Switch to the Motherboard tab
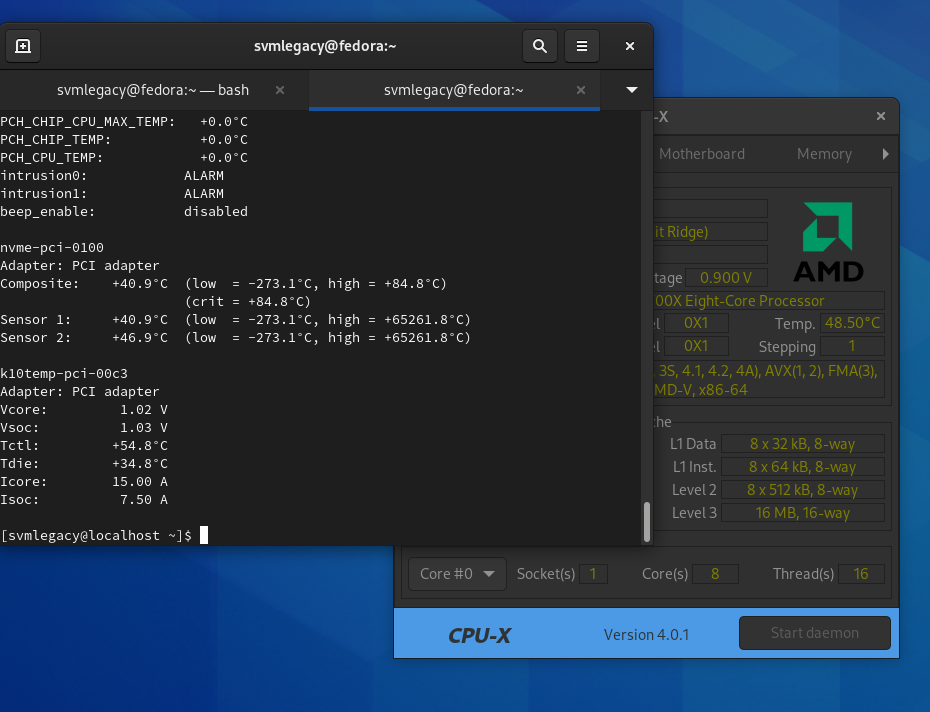Viewport: 930px width, 712px height. click(702, 154)
